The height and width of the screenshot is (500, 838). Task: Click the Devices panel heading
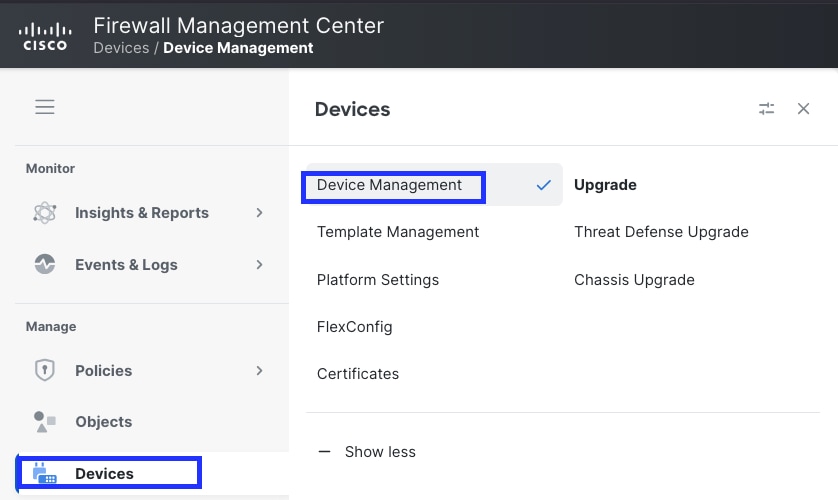[353, 109]
